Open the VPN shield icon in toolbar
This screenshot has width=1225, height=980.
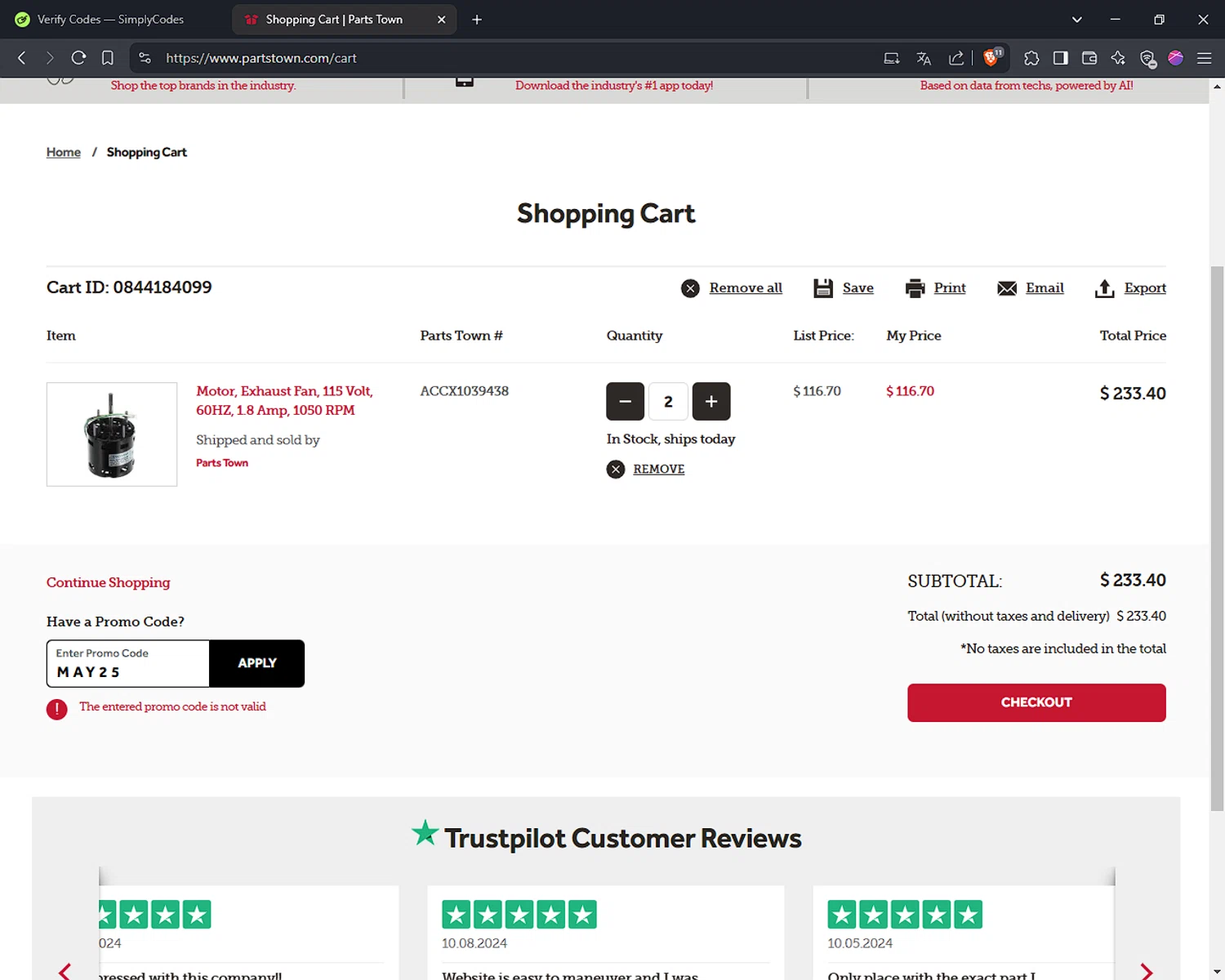tap(1147, 58)
